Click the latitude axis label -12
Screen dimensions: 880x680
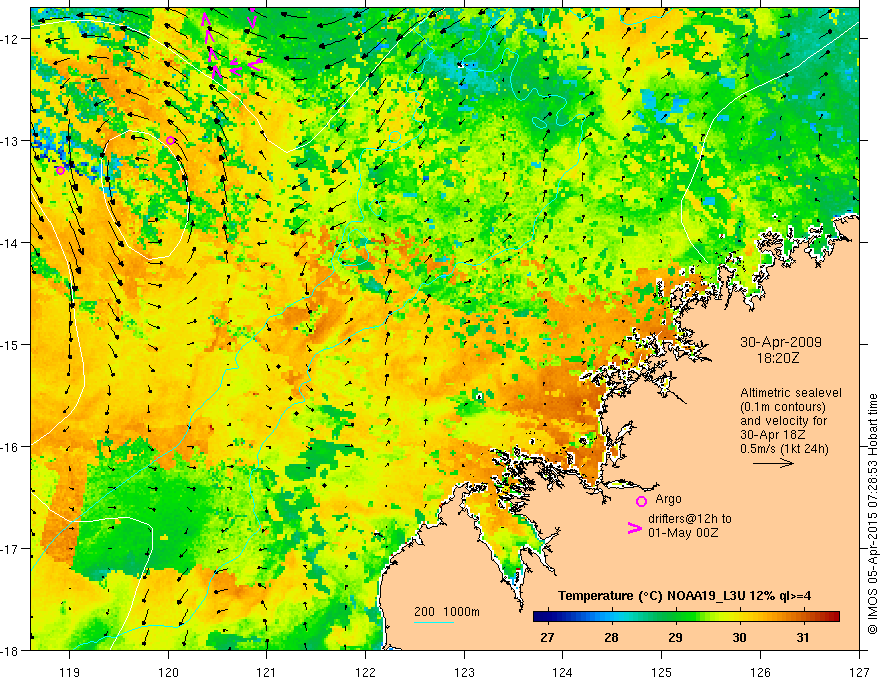pyautogui.click(x=10, y=39)
